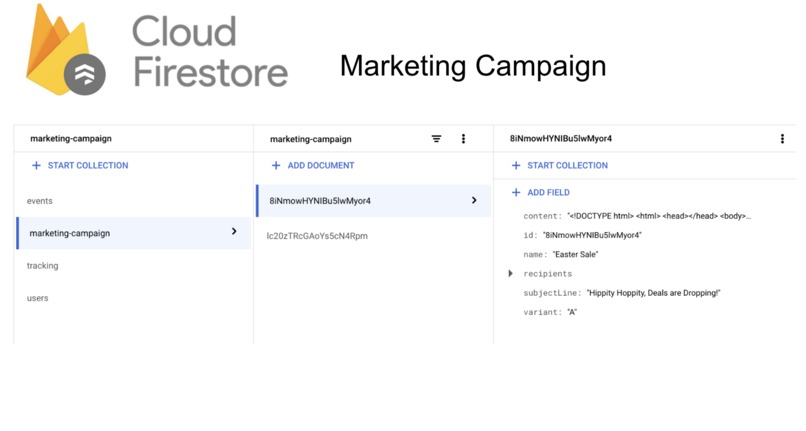Select the marketing-campaign collection
Viewport: 806px width, 431px height.
click(134, 233)
